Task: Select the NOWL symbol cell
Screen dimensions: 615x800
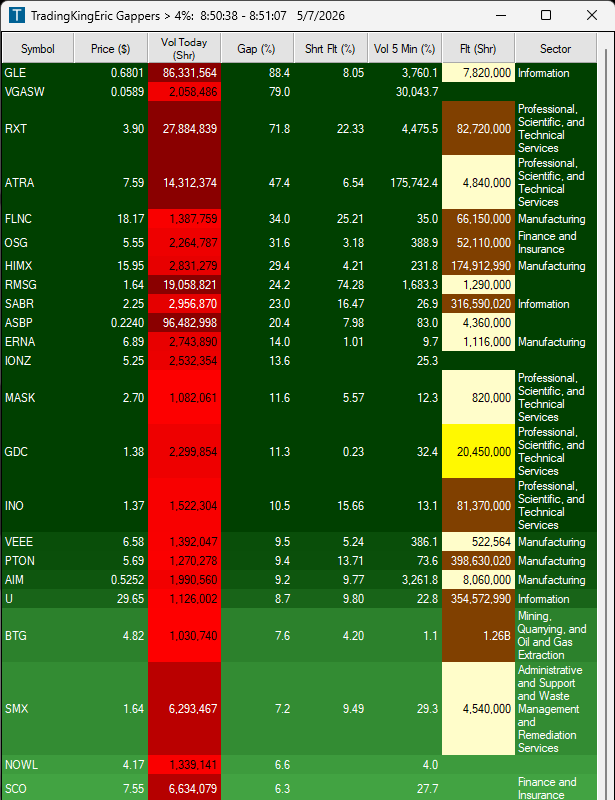Action: point(38,765)
